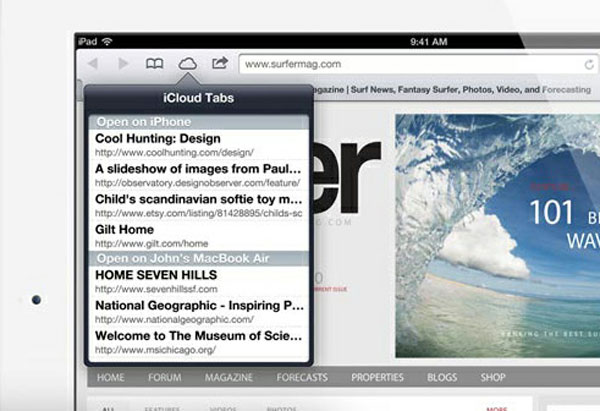Open the share arrow icon

point(220,63)
